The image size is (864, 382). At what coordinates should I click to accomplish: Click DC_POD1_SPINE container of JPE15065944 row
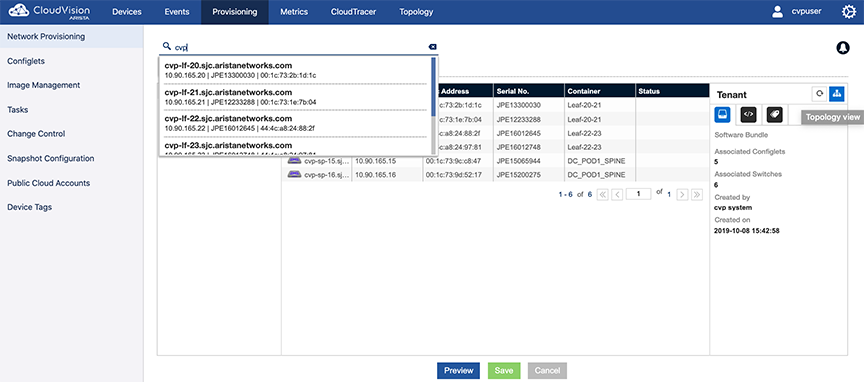(x=596, y=161)
